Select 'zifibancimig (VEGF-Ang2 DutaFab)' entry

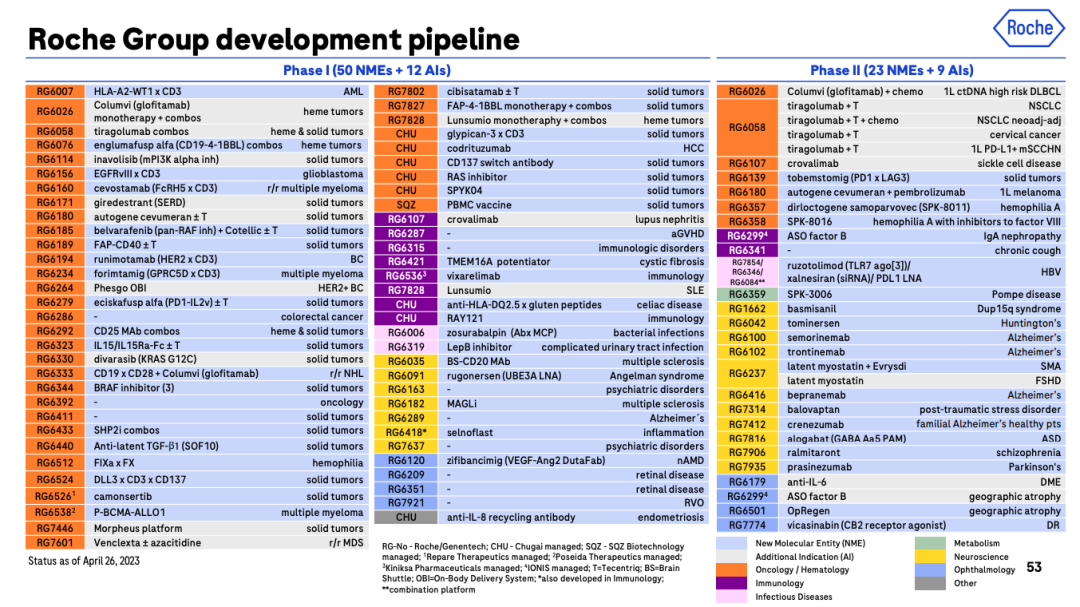click(526, 460)
